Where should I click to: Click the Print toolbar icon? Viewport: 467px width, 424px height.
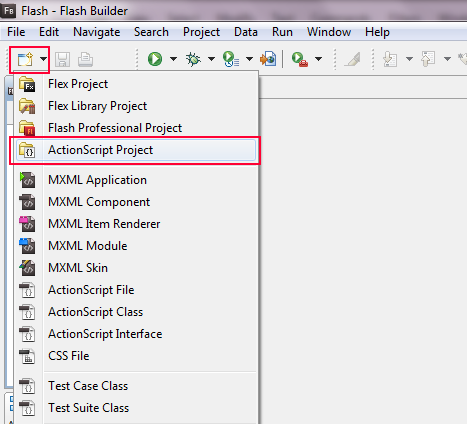pyautogui.click(x=85, y=60)
